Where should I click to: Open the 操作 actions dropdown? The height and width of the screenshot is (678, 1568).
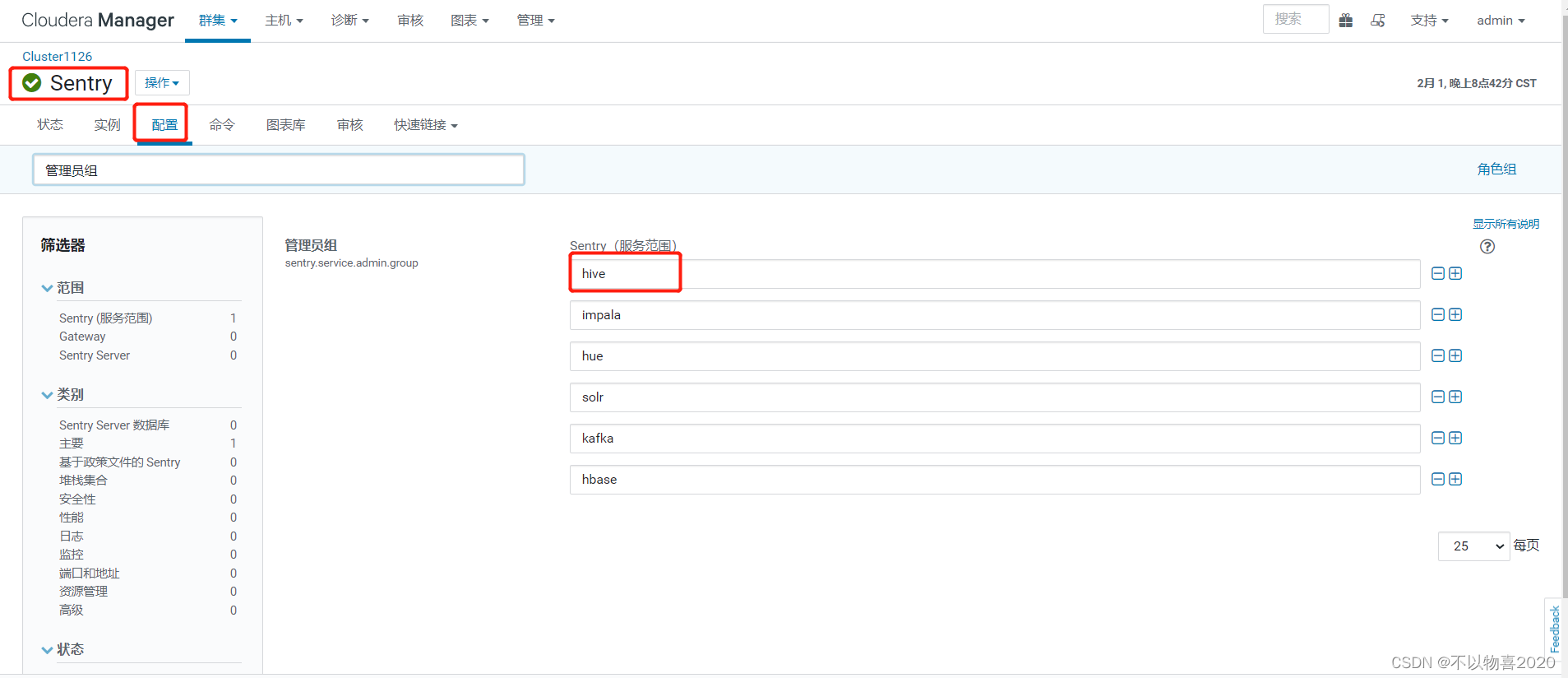[162, 82]
